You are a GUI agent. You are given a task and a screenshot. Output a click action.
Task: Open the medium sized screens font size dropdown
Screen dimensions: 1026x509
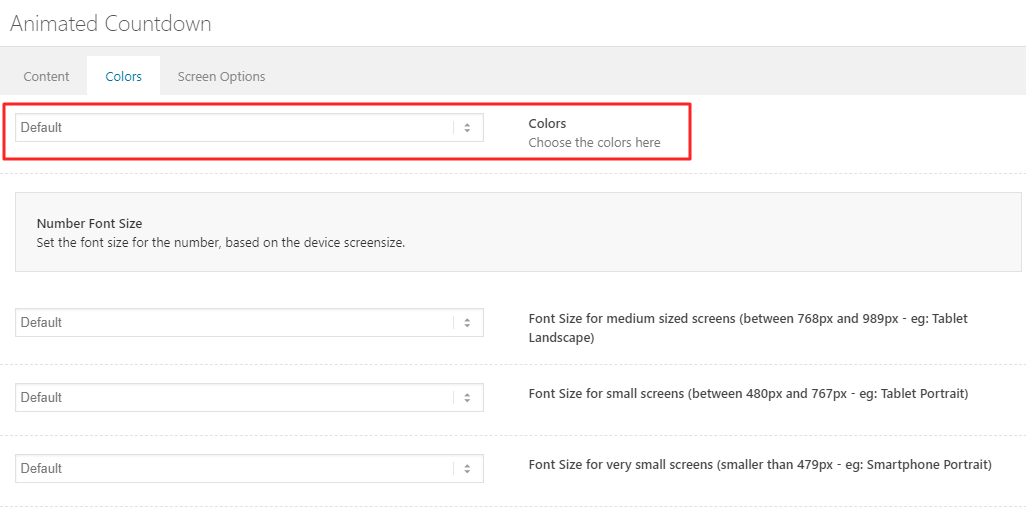pyautogui.click(x=236, y=323)
